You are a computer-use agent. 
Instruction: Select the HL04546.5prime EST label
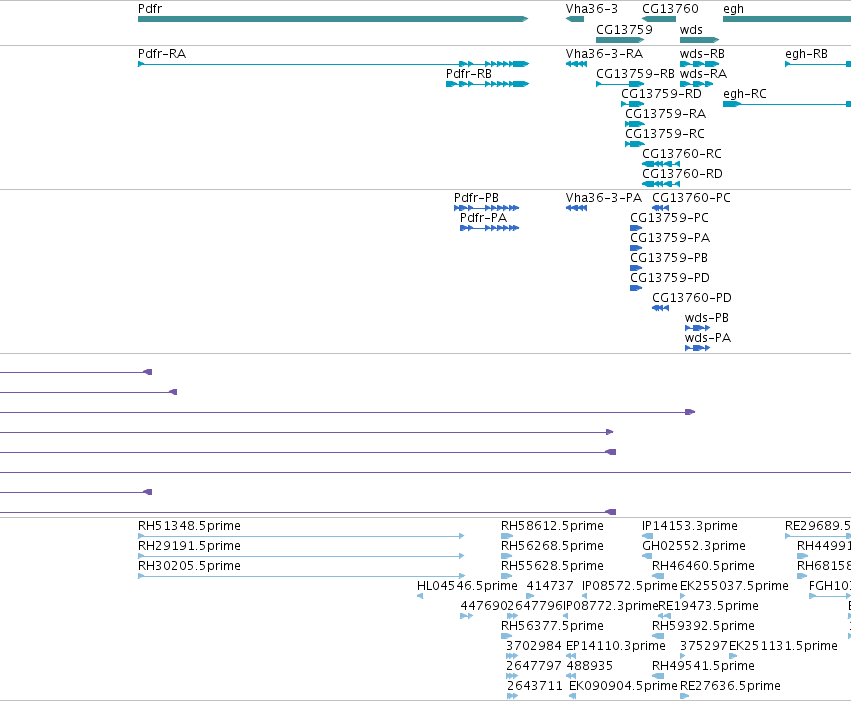tap(467, 587)
